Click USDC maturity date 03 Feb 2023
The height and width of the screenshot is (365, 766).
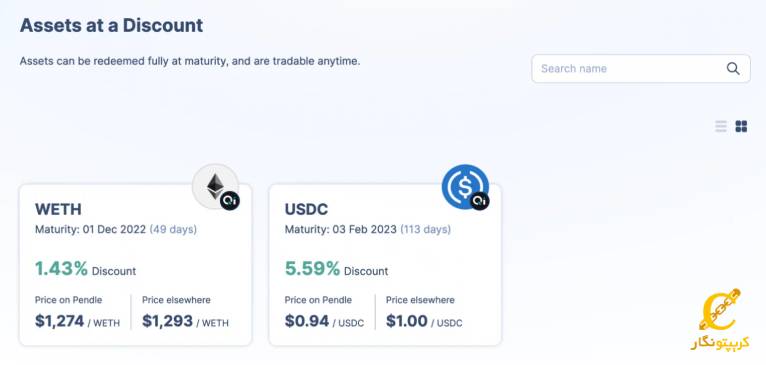point(364,229)
